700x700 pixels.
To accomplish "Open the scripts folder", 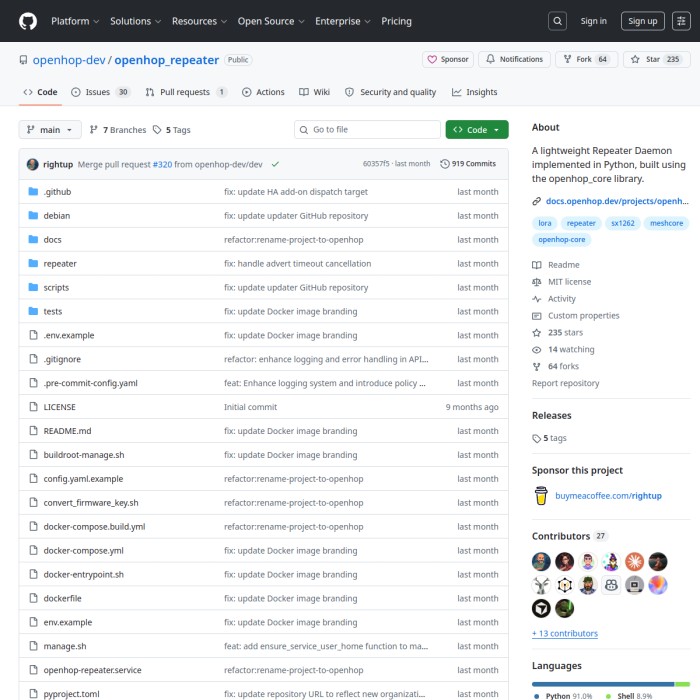I will [x=56, y=288].
